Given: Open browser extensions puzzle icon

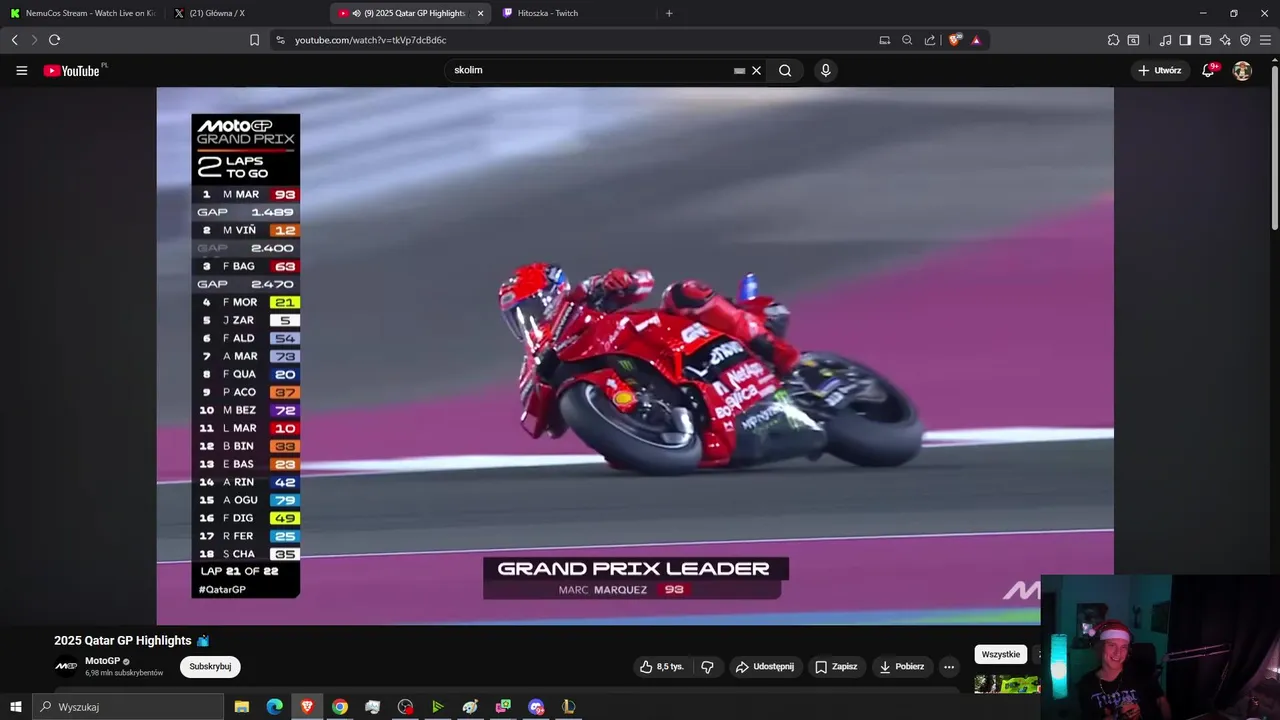Looking at the screenshot, I should (1113, 40).
